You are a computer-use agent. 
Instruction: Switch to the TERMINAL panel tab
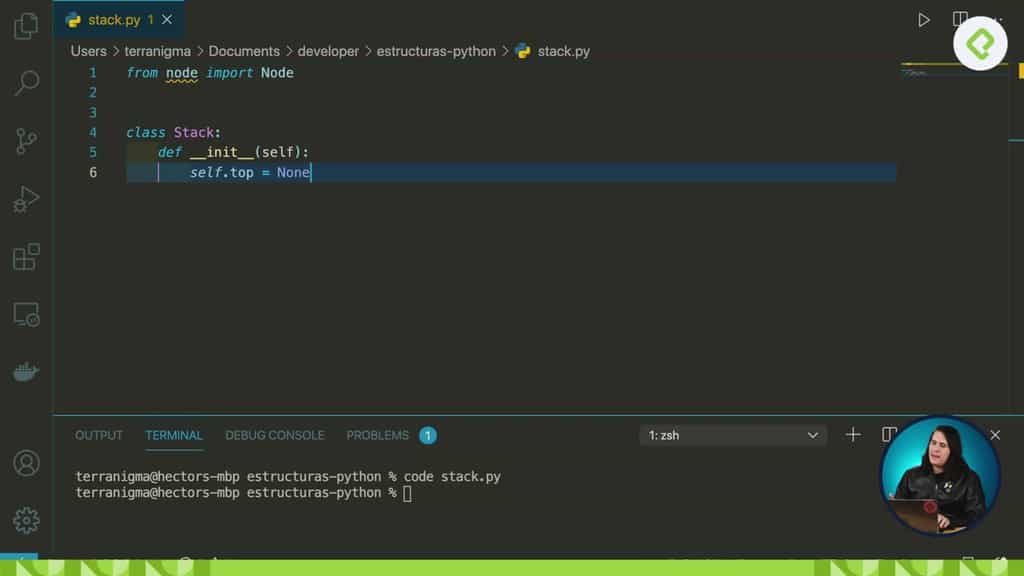click(174, 436)
